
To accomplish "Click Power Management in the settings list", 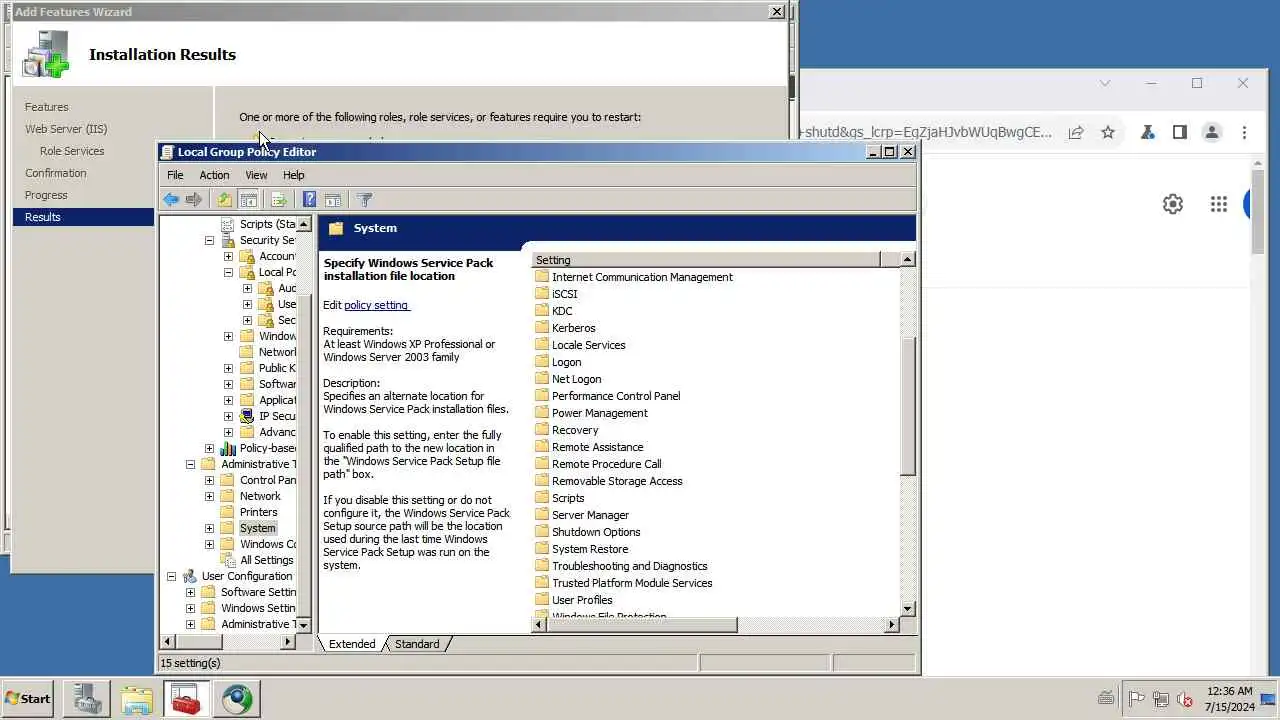I will pos(599,413).
